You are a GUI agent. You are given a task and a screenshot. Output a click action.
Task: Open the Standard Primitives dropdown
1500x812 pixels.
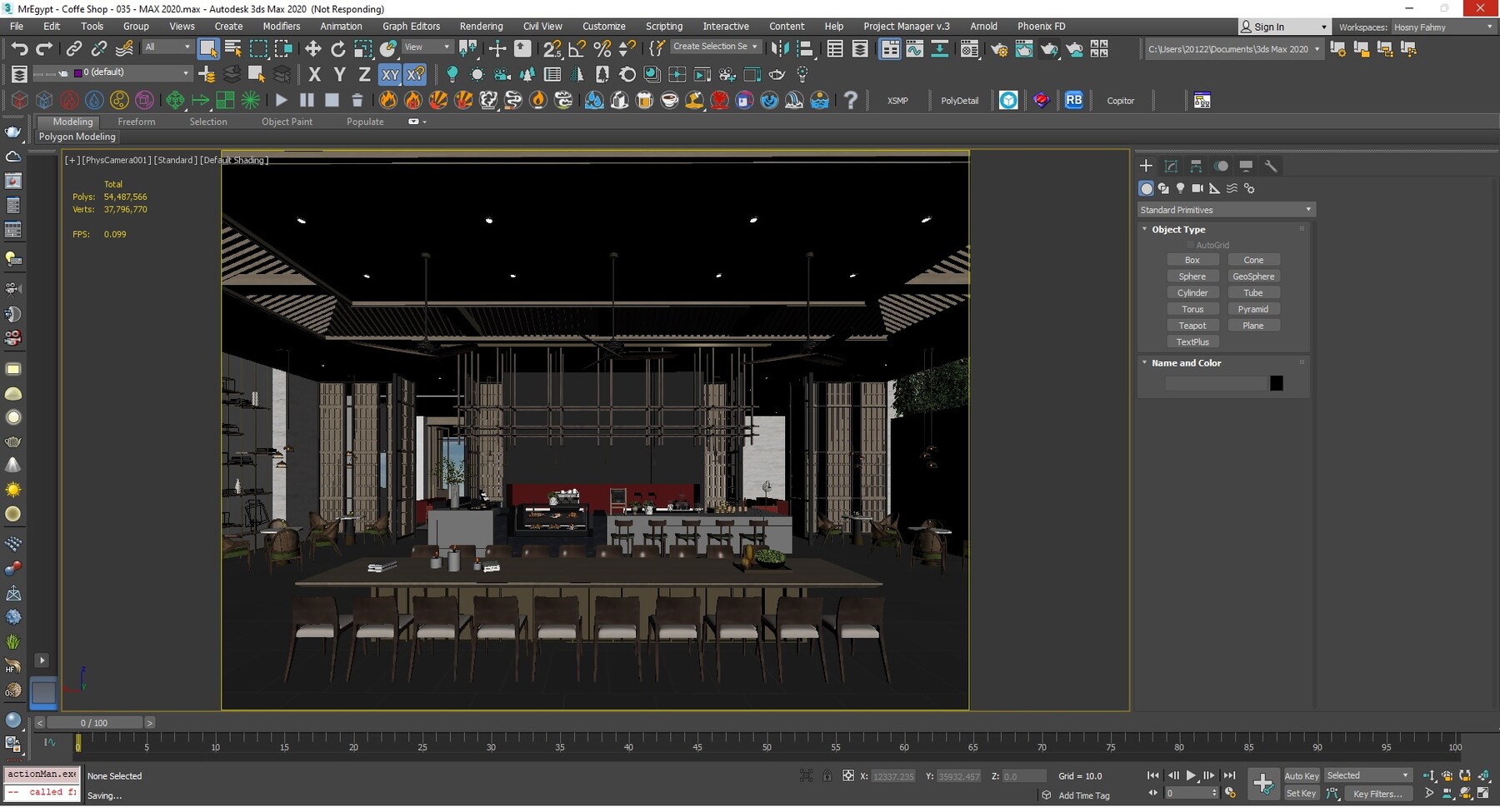1224,209
